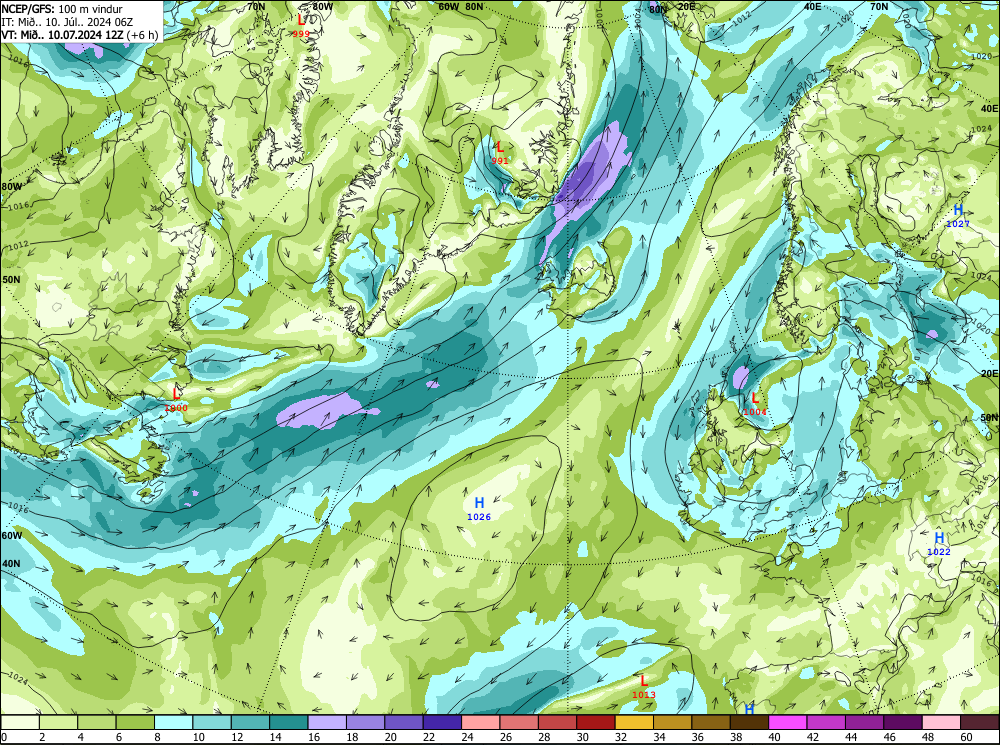Image resolution: width=1000 pixels, height=745 pixels.
Task: Click the H 1026 high pressure center
Action: (479, 509)
